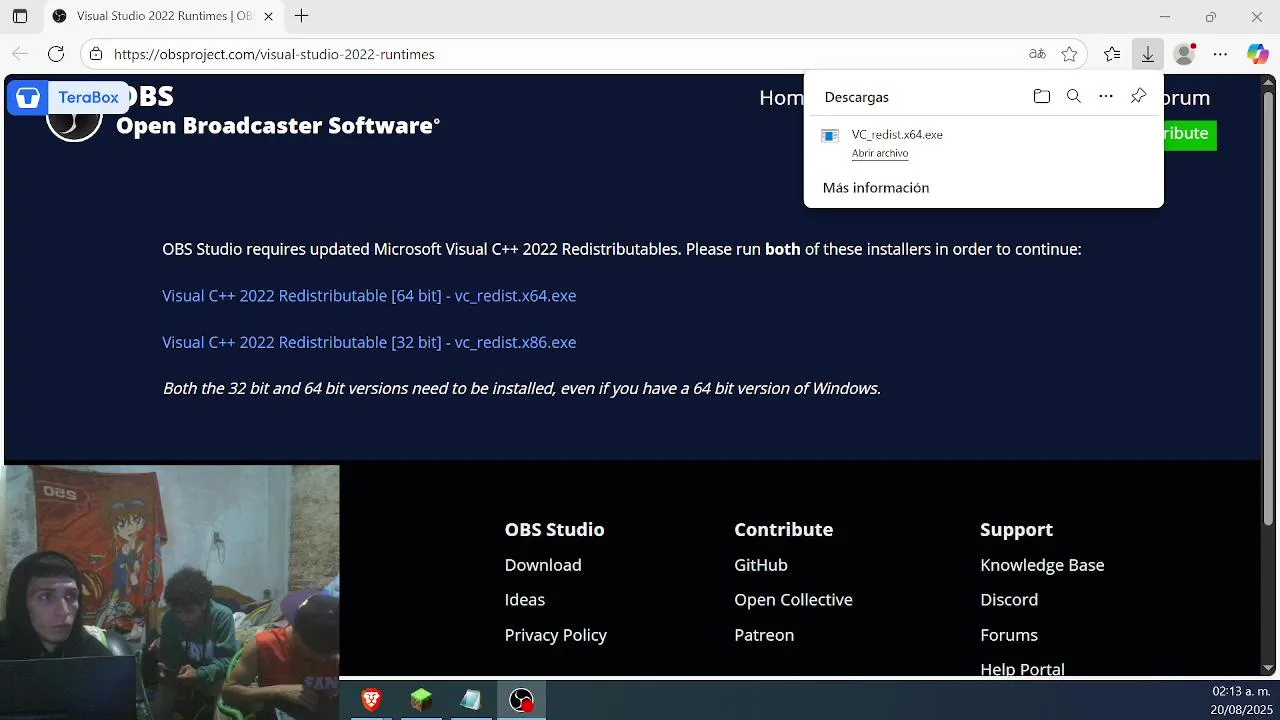1280x720 pixels.
Task: Open the footer Ideas link
Action: pyautogui.click(x=525, y=600)
